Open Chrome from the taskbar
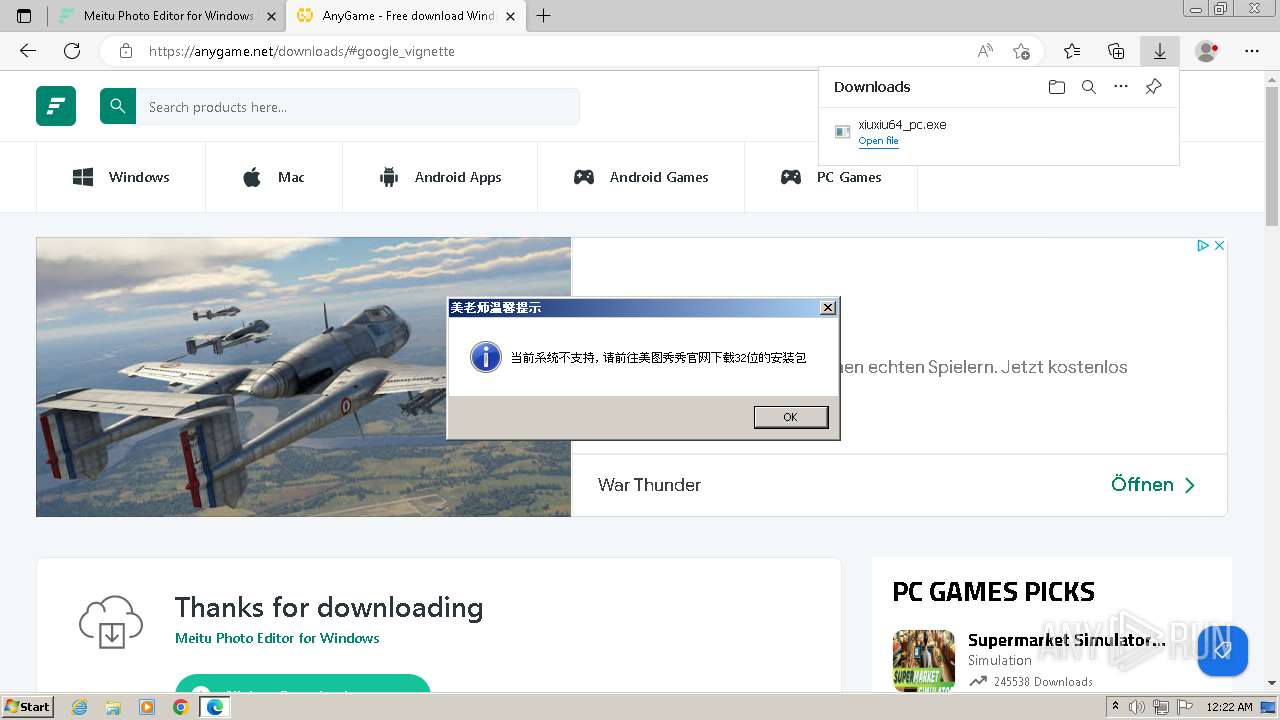The image size is (1280, 720). pos(180,707)
